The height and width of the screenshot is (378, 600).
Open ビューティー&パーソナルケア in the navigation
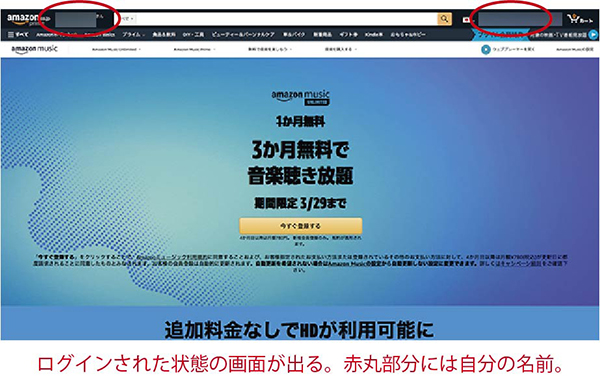tap(243, 34)
